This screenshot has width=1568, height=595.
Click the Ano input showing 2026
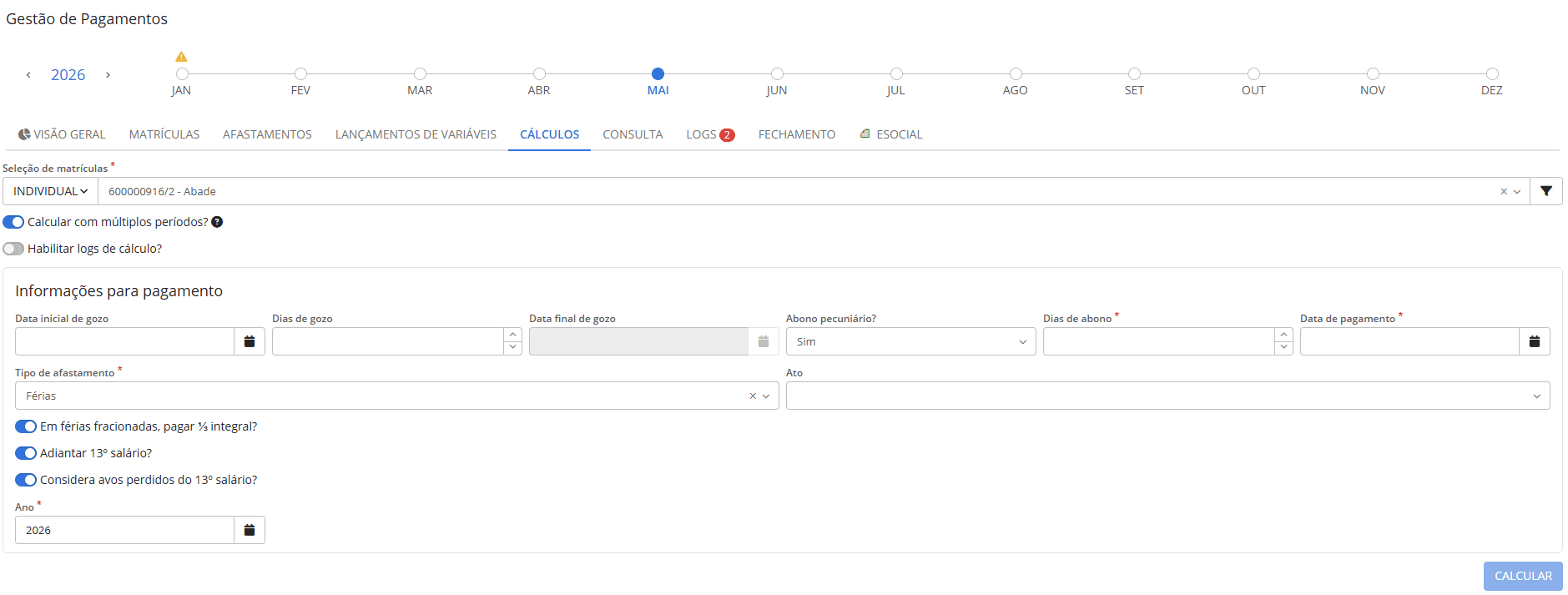(124, 530)
